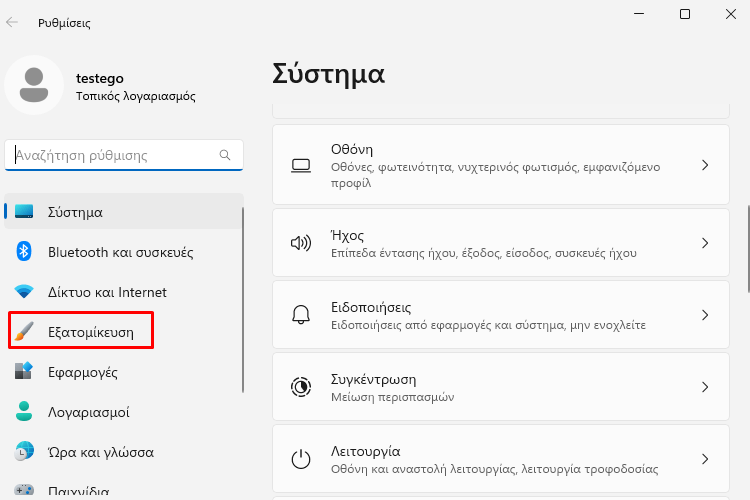
Task: Open the testego account profile
Action: [100, 86]
